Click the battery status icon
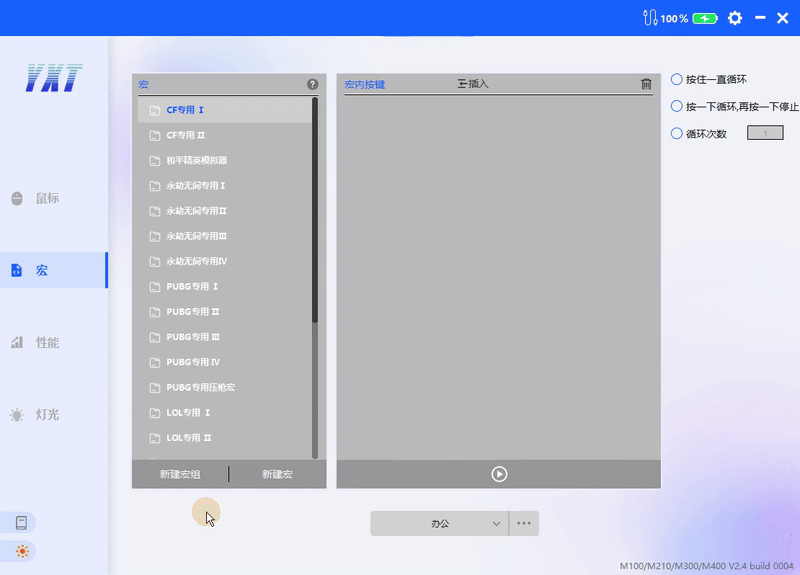This screenshot has width=800, height=575. (705, 18)
